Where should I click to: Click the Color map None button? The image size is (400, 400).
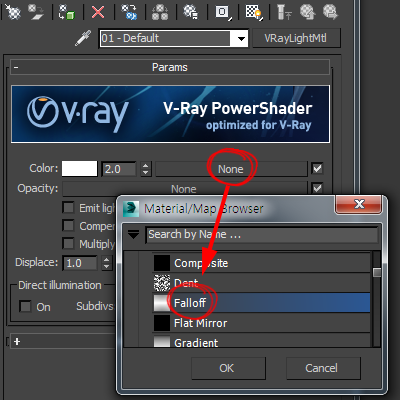231,169
